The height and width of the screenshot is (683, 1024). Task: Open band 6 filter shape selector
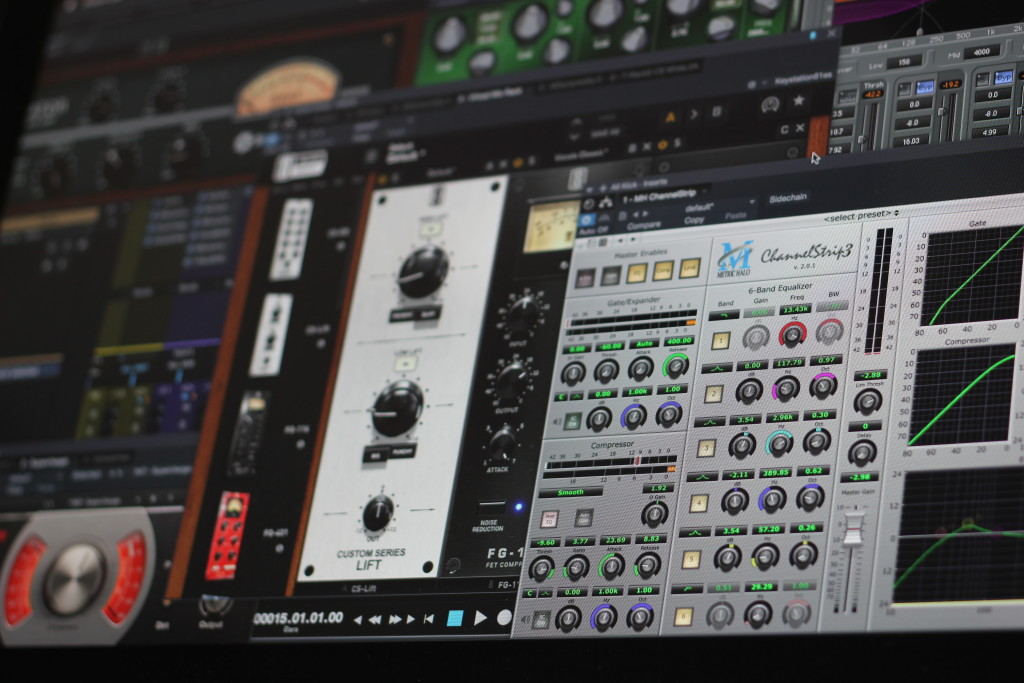pos(686,589)
